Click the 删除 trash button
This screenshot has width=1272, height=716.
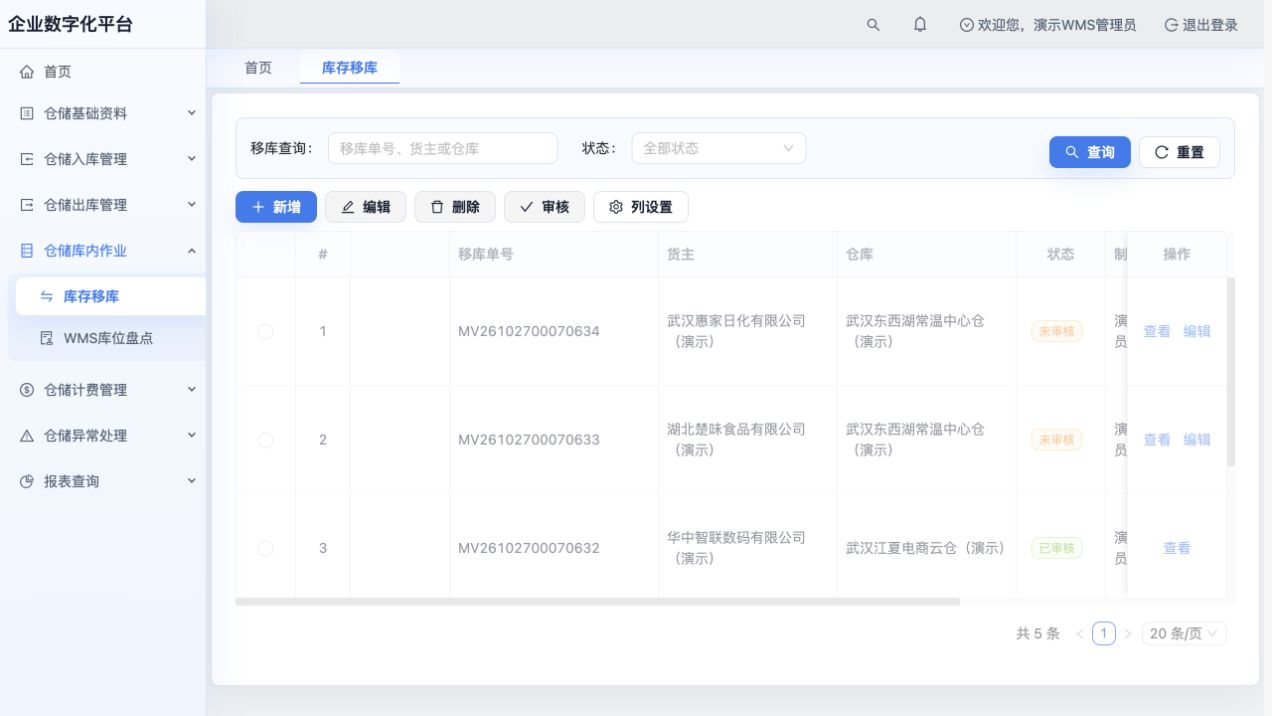pos(455,207)
